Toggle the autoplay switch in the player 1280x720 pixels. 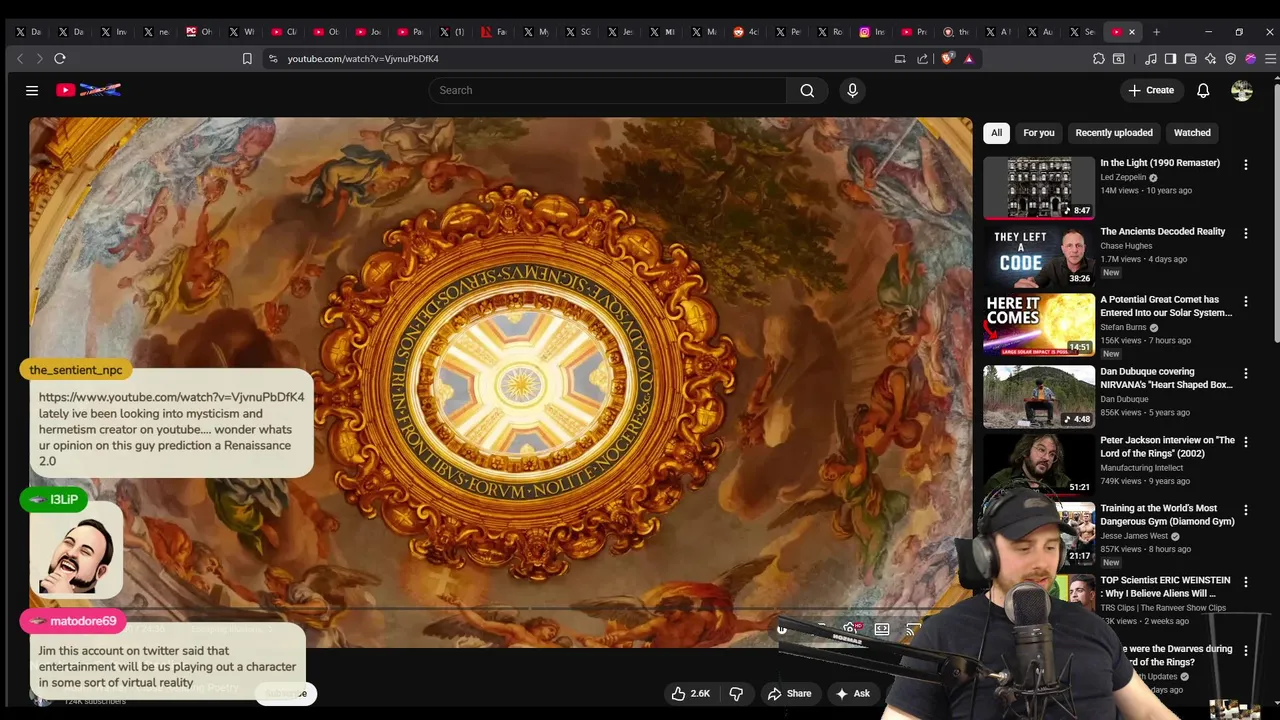click(x=784, y=629)
